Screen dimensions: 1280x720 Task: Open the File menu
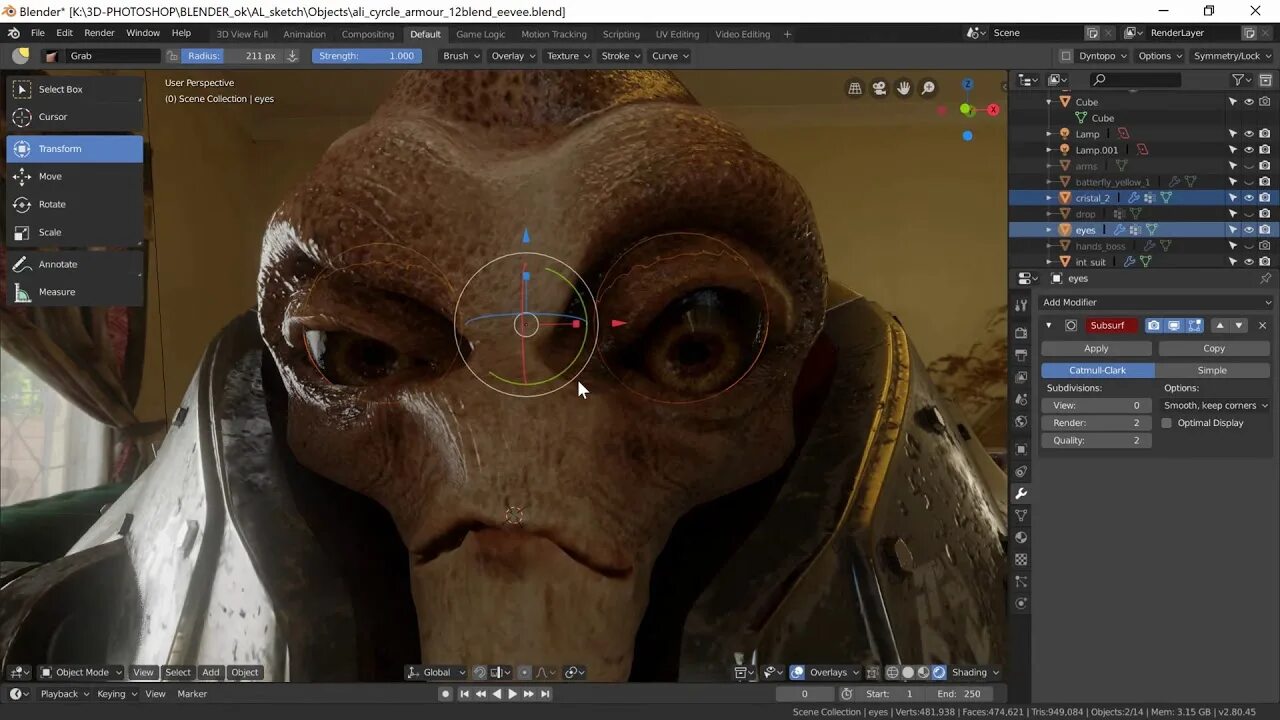[x=37, y=33]
